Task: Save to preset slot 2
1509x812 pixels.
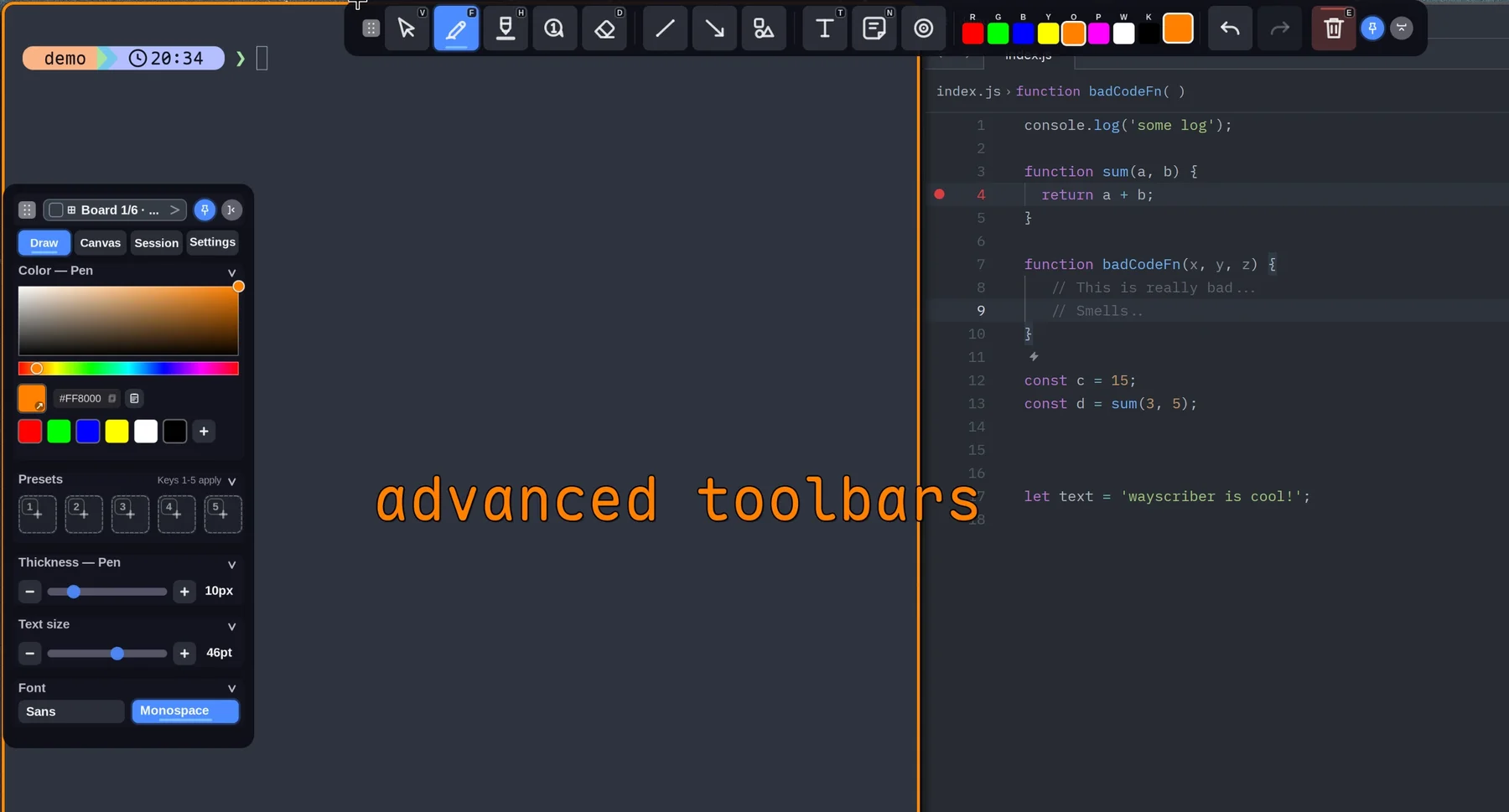Action: 84,515
